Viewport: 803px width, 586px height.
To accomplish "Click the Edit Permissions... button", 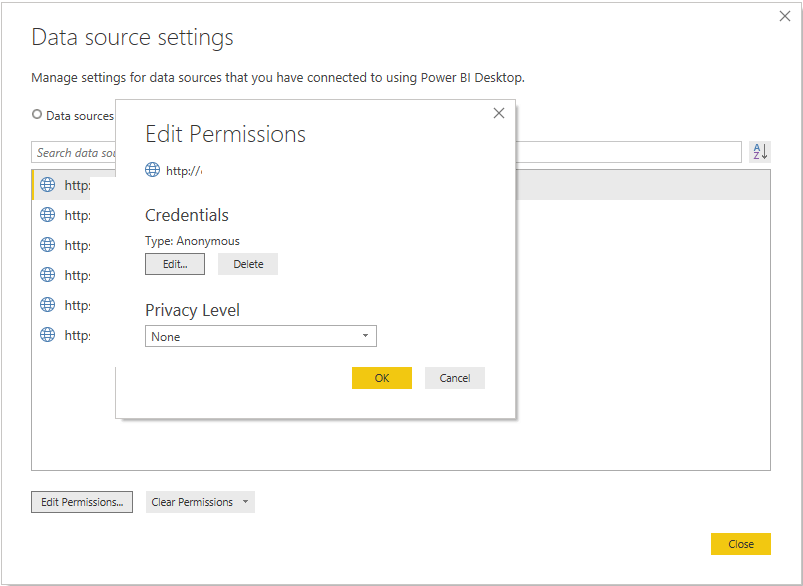I will pos(82,502).
